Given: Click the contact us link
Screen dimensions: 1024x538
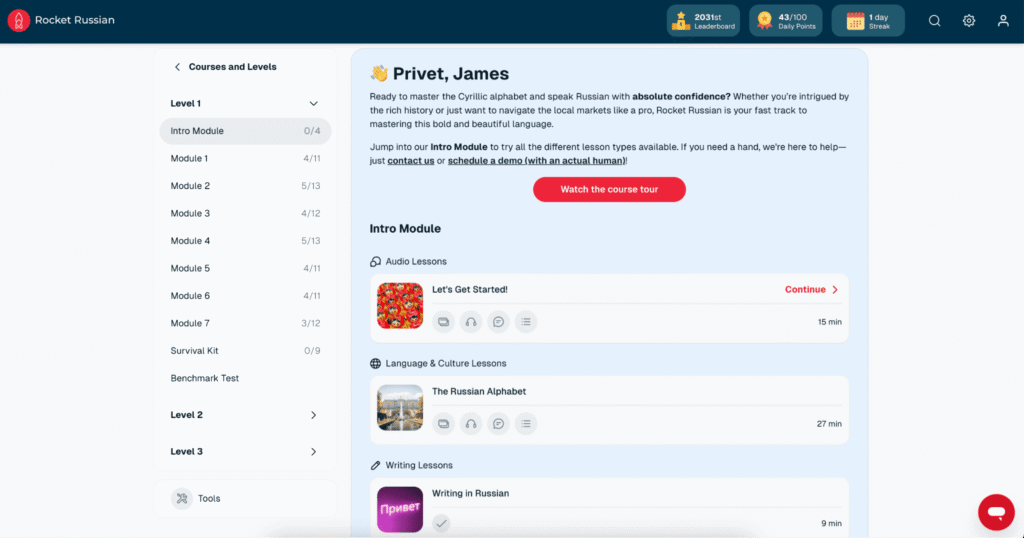Looking at the screenshot, I should (411, 161).
